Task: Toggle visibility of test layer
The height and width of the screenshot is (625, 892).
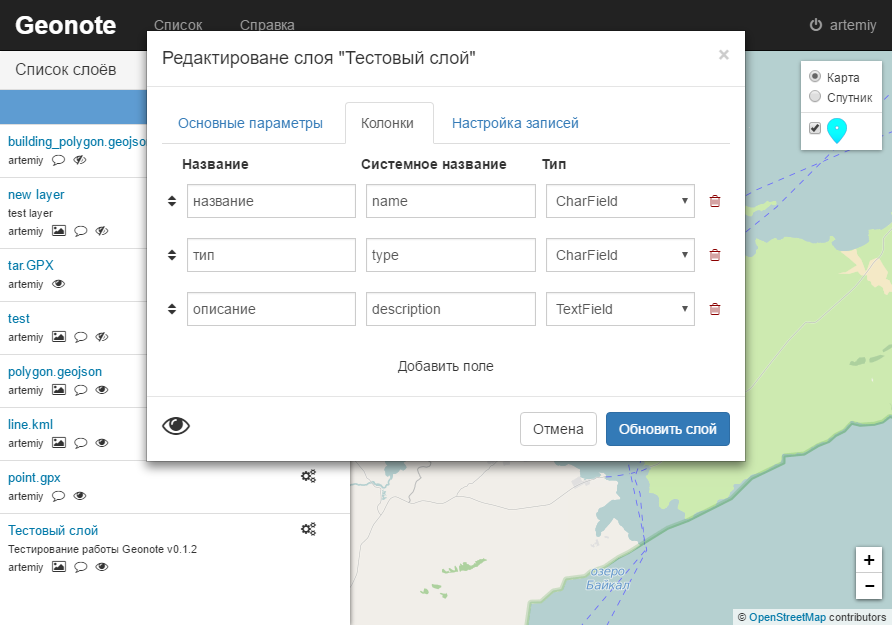Action: pos(102,337)
